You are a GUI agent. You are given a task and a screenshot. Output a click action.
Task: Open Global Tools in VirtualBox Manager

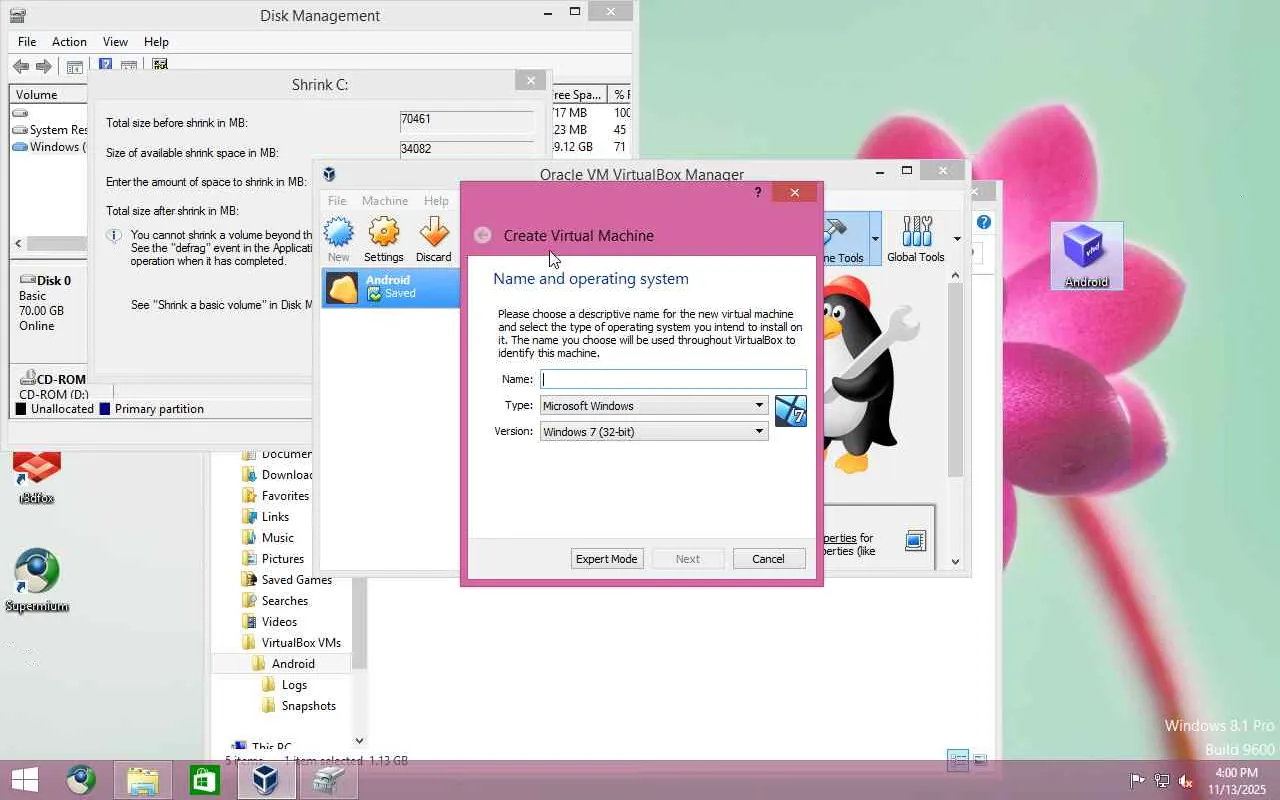click(x=916, y=239)
